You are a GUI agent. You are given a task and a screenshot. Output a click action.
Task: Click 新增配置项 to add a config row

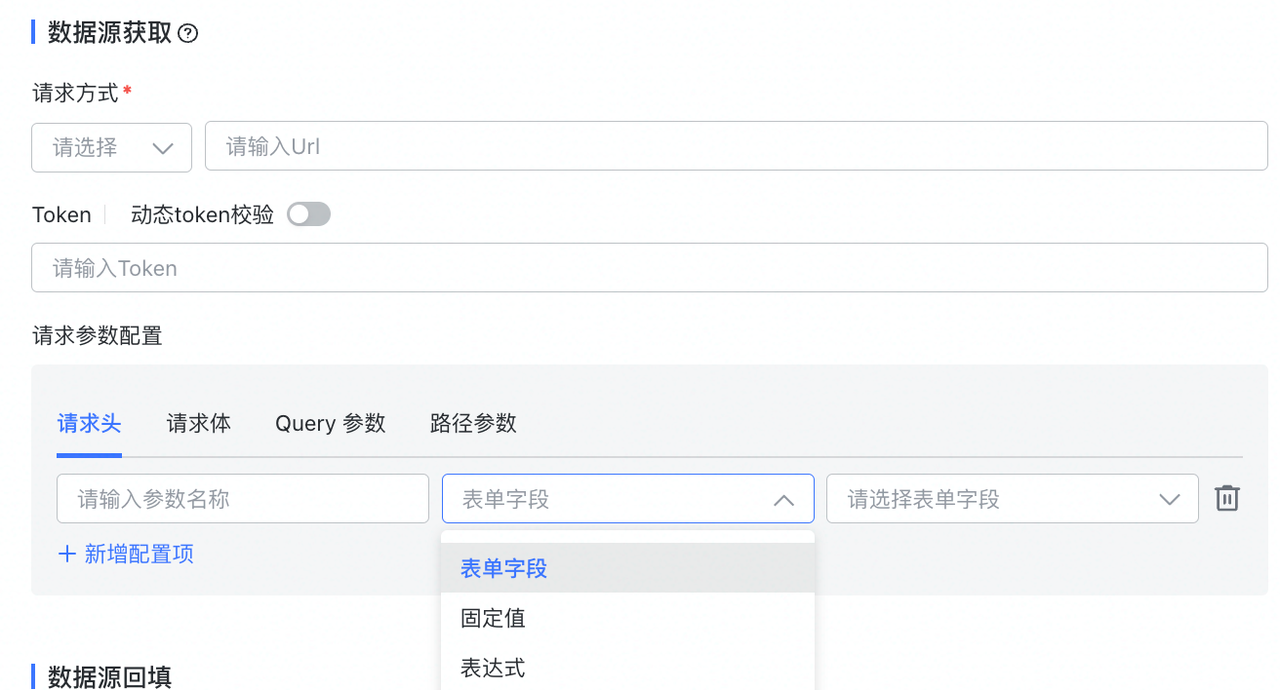(138, 554)
